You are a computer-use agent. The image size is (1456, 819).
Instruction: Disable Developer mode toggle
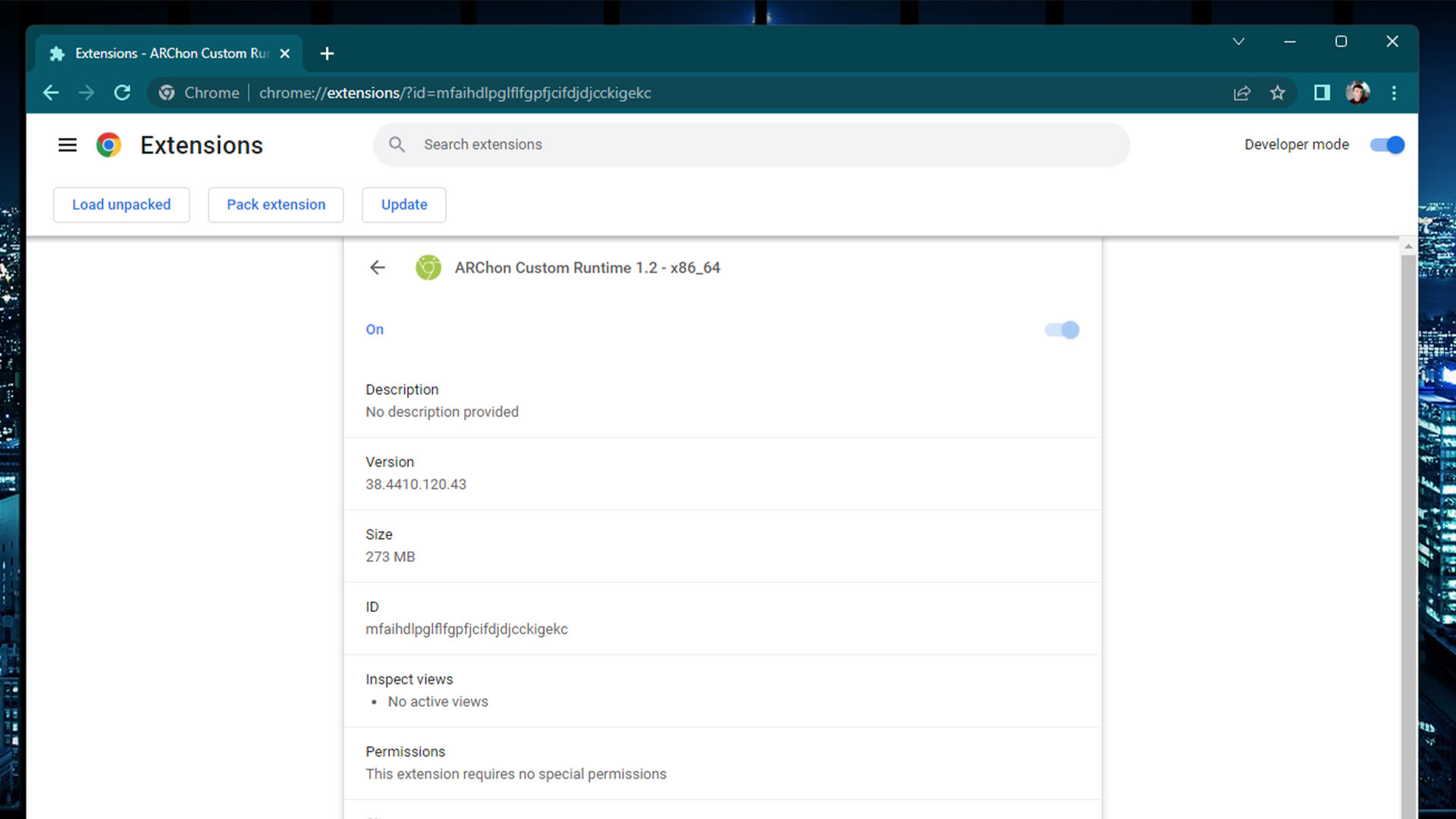pyautogui.click(x=1387, y=145)
